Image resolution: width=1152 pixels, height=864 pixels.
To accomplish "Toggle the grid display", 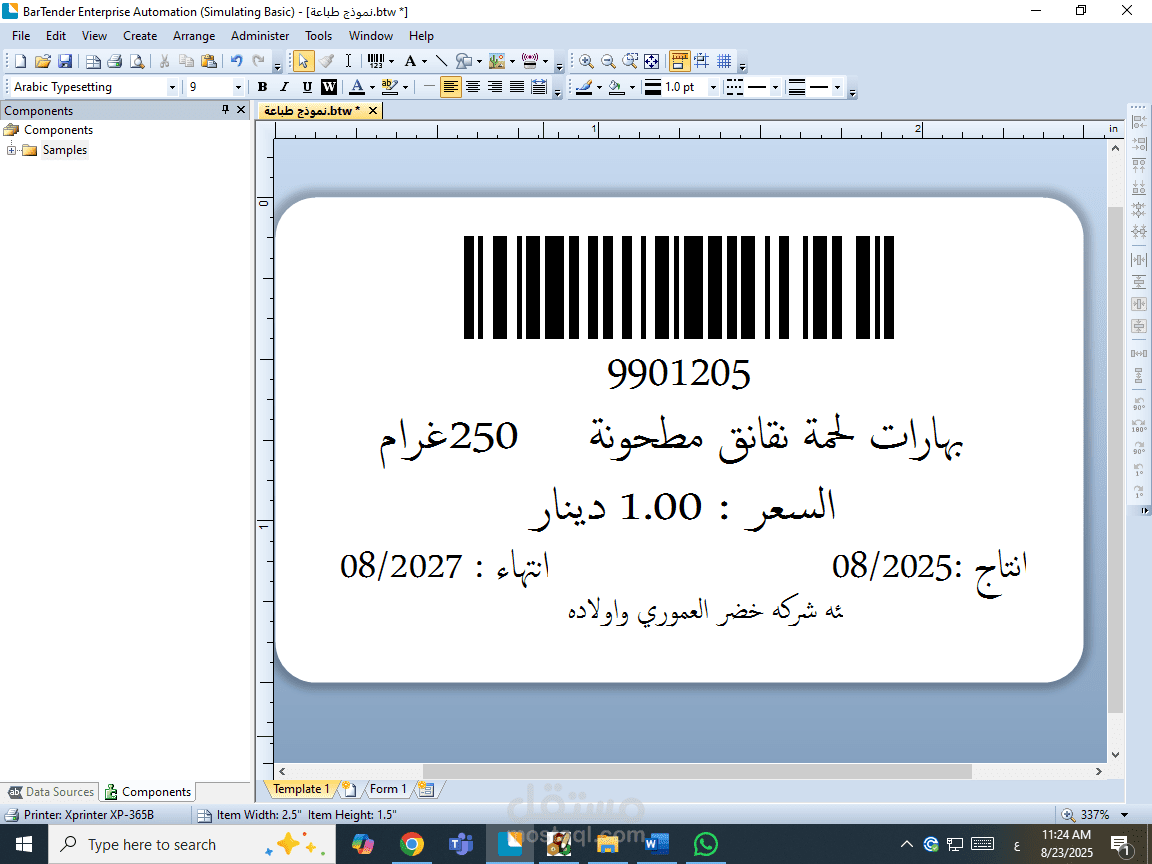I will click(724, 61).
